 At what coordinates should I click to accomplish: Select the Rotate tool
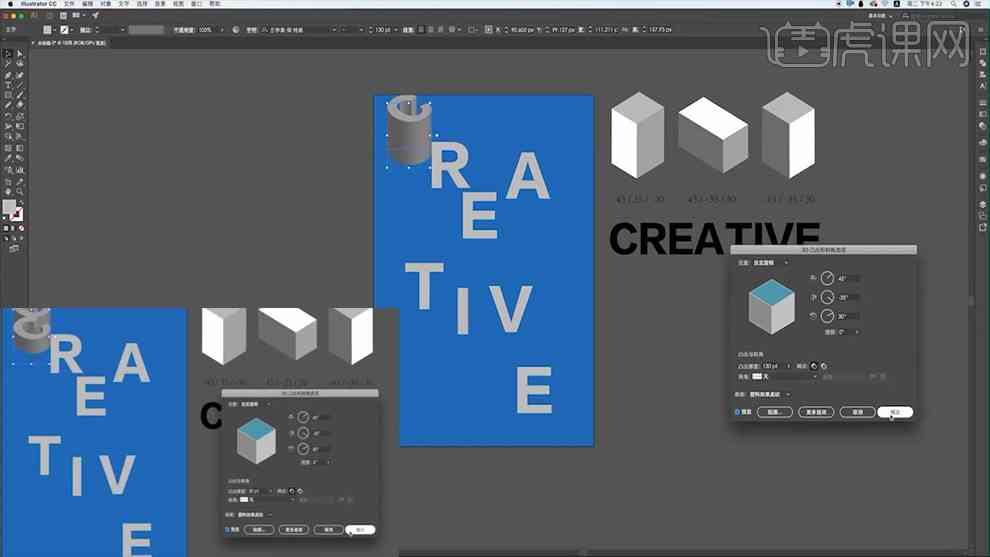tap(8, 116)
